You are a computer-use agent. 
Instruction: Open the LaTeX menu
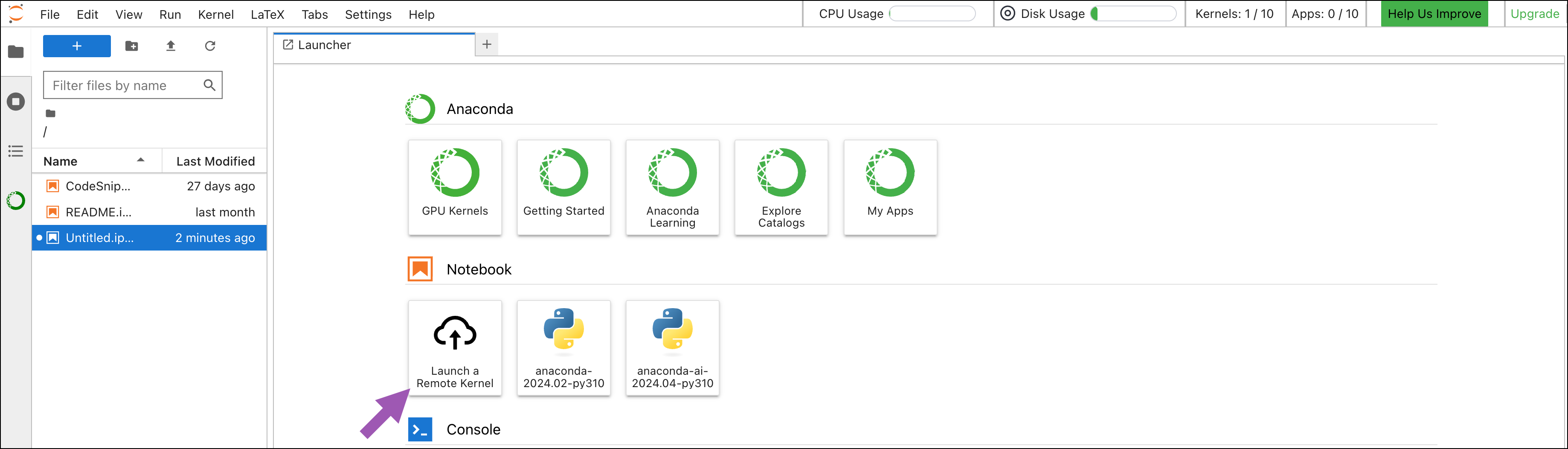268,15
